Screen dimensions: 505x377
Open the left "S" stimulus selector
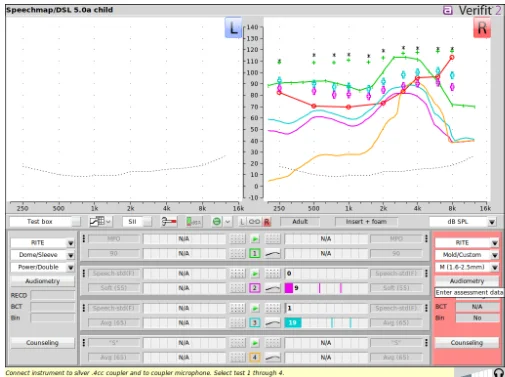(x=114, y=343)
